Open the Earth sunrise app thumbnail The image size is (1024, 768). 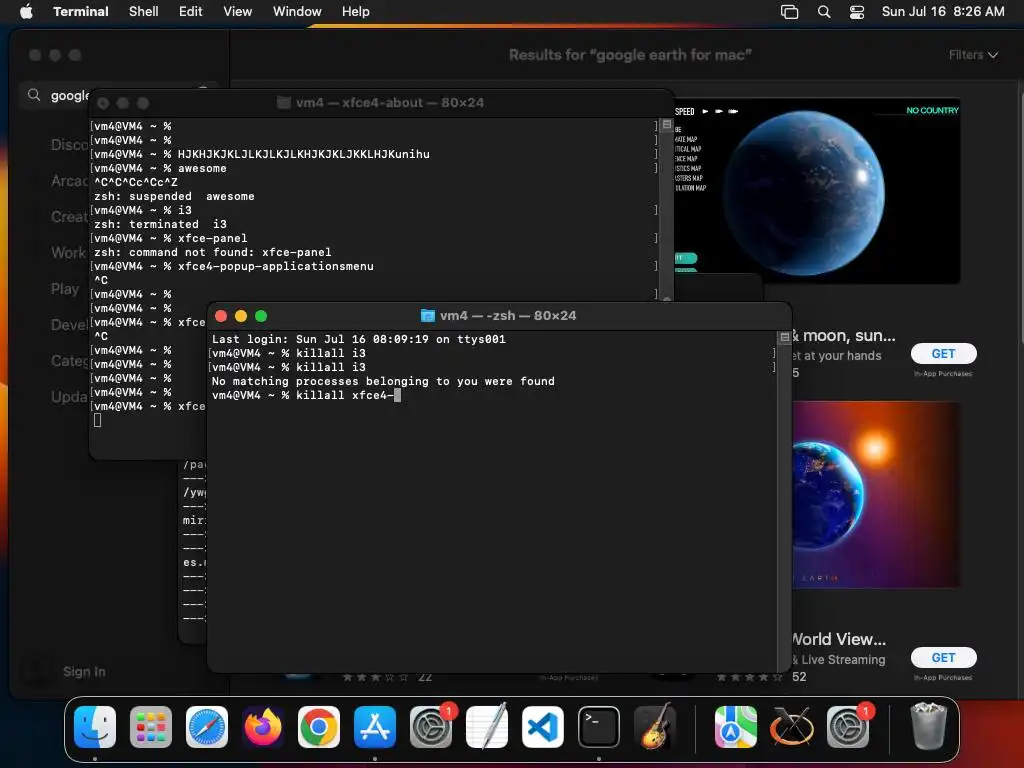pos(876,494)
